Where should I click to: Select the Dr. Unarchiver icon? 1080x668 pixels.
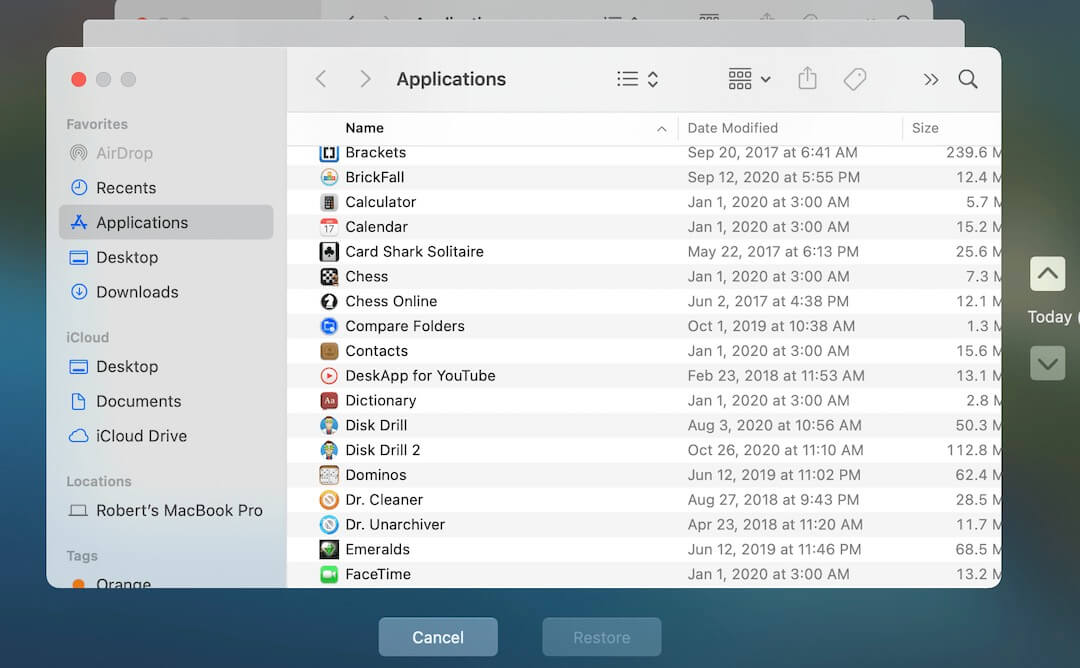[x=329, y=525]
